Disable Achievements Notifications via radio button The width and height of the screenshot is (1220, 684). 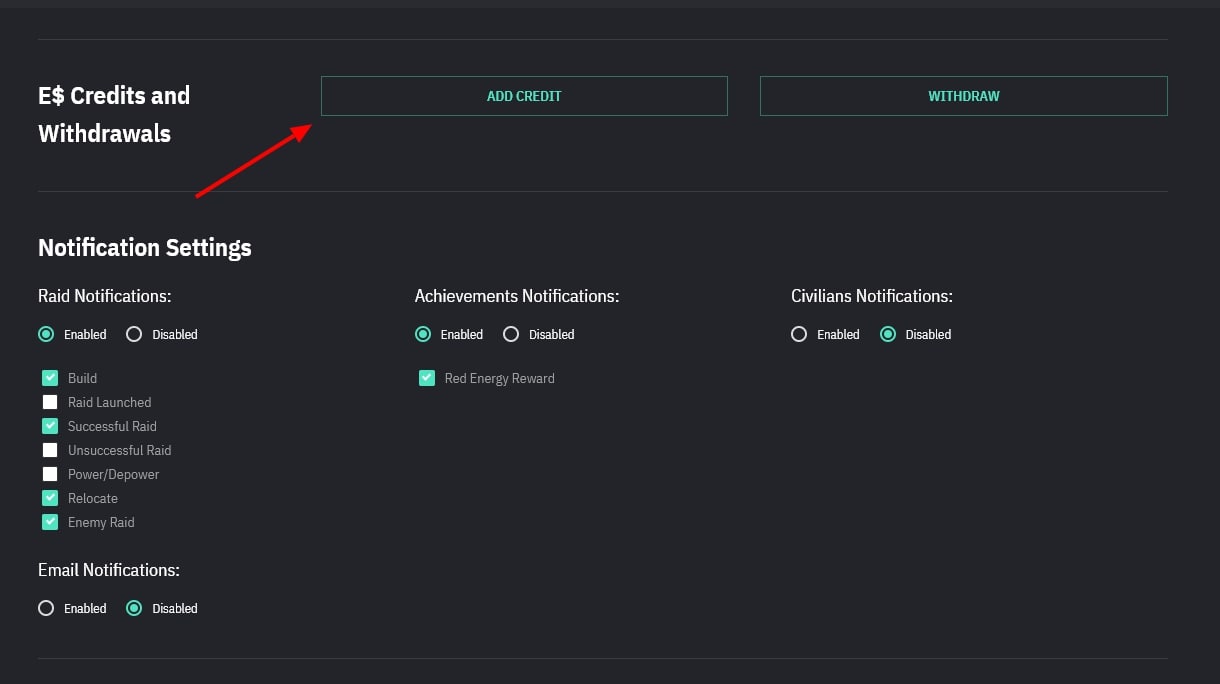pyautogui.click(x=511, y=334)
